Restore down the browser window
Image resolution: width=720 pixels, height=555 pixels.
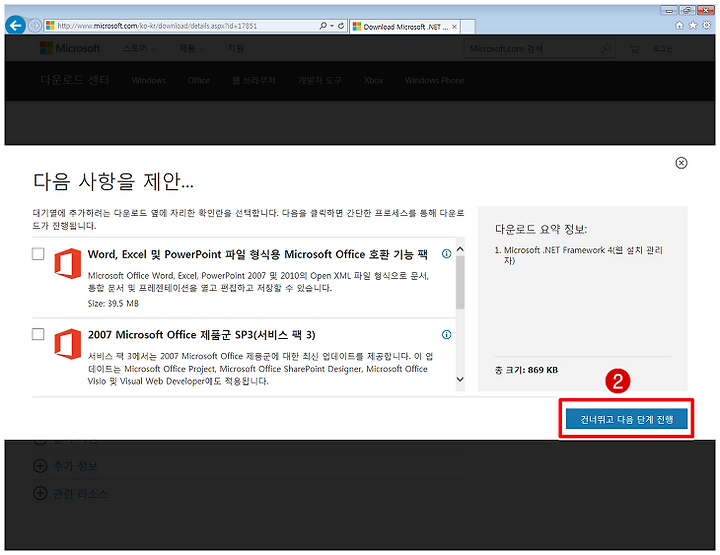(686, 10)
